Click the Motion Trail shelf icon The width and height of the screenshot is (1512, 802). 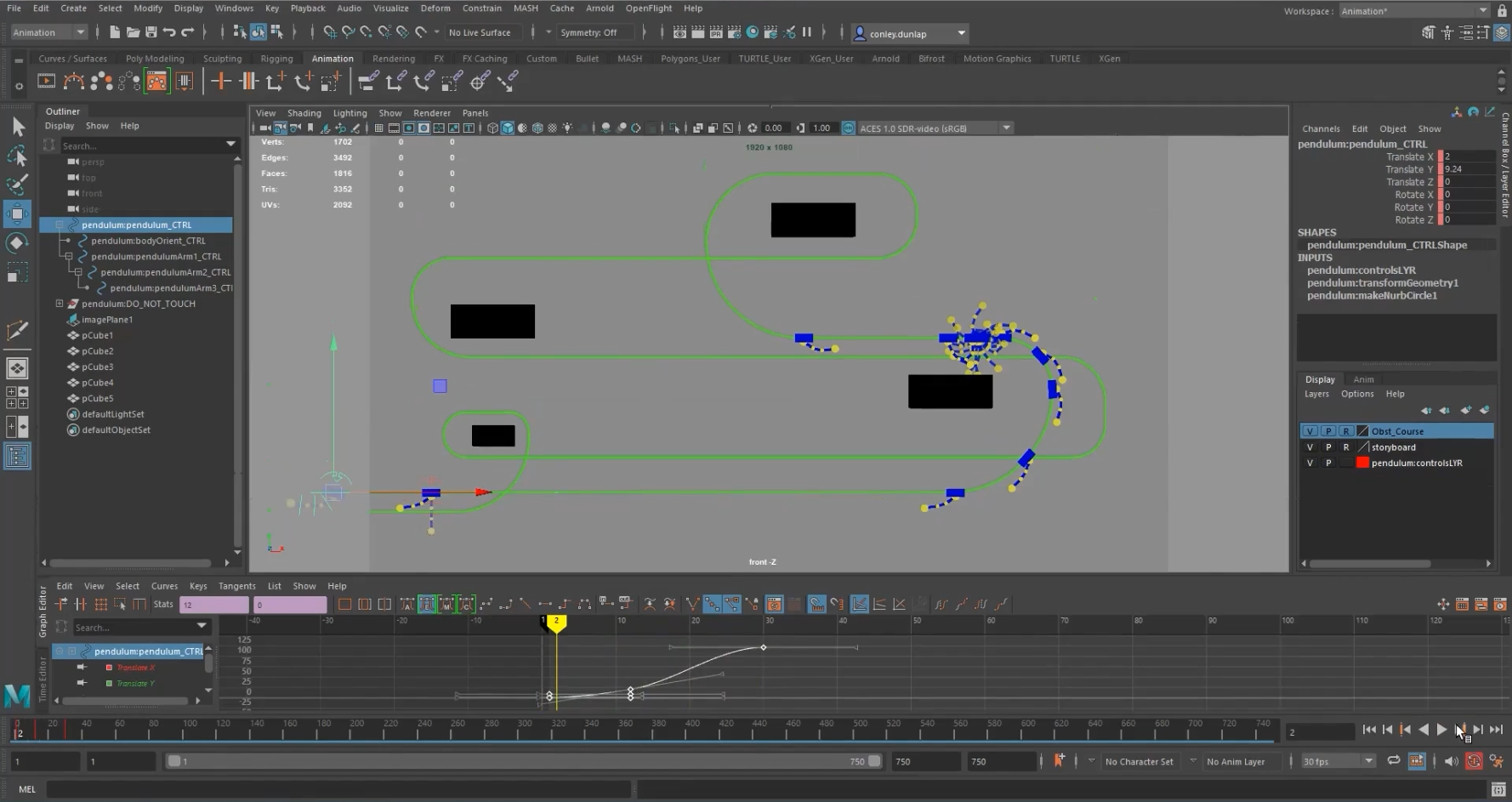[x=74, y=82]
